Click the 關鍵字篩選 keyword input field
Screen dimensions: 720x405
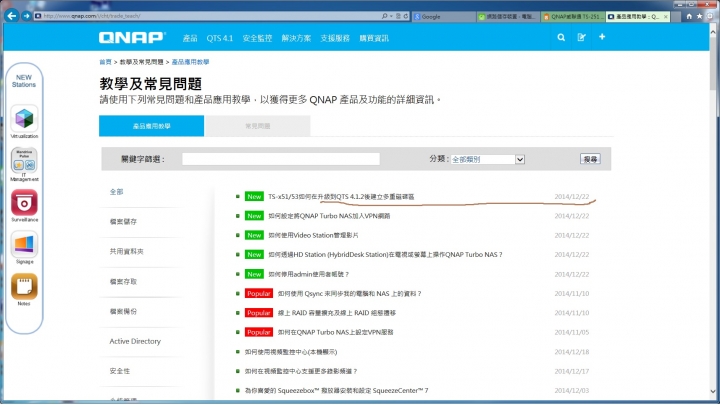pyautogui.click(x=281, y=159)
